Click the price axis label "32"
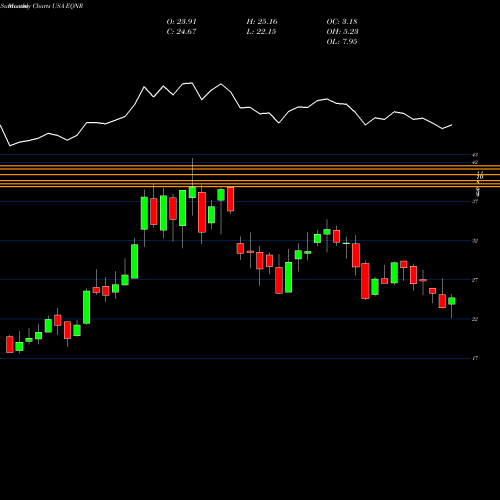Screen dimensions: 500x500 [x=475, y=241]
